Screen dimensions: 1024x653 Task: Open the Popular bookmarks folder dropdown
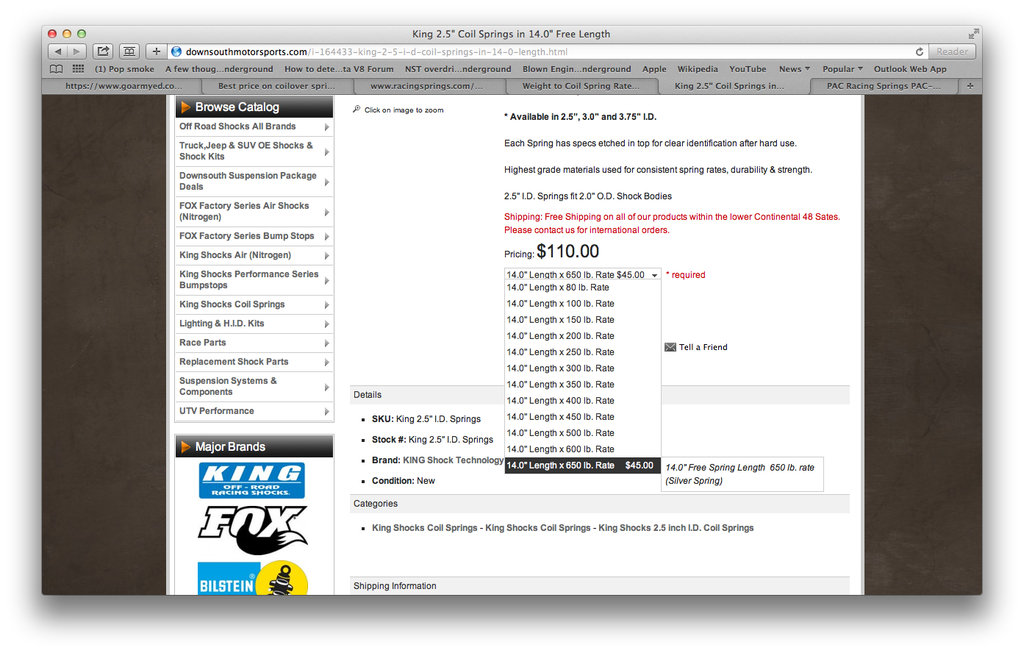(842, 69)
